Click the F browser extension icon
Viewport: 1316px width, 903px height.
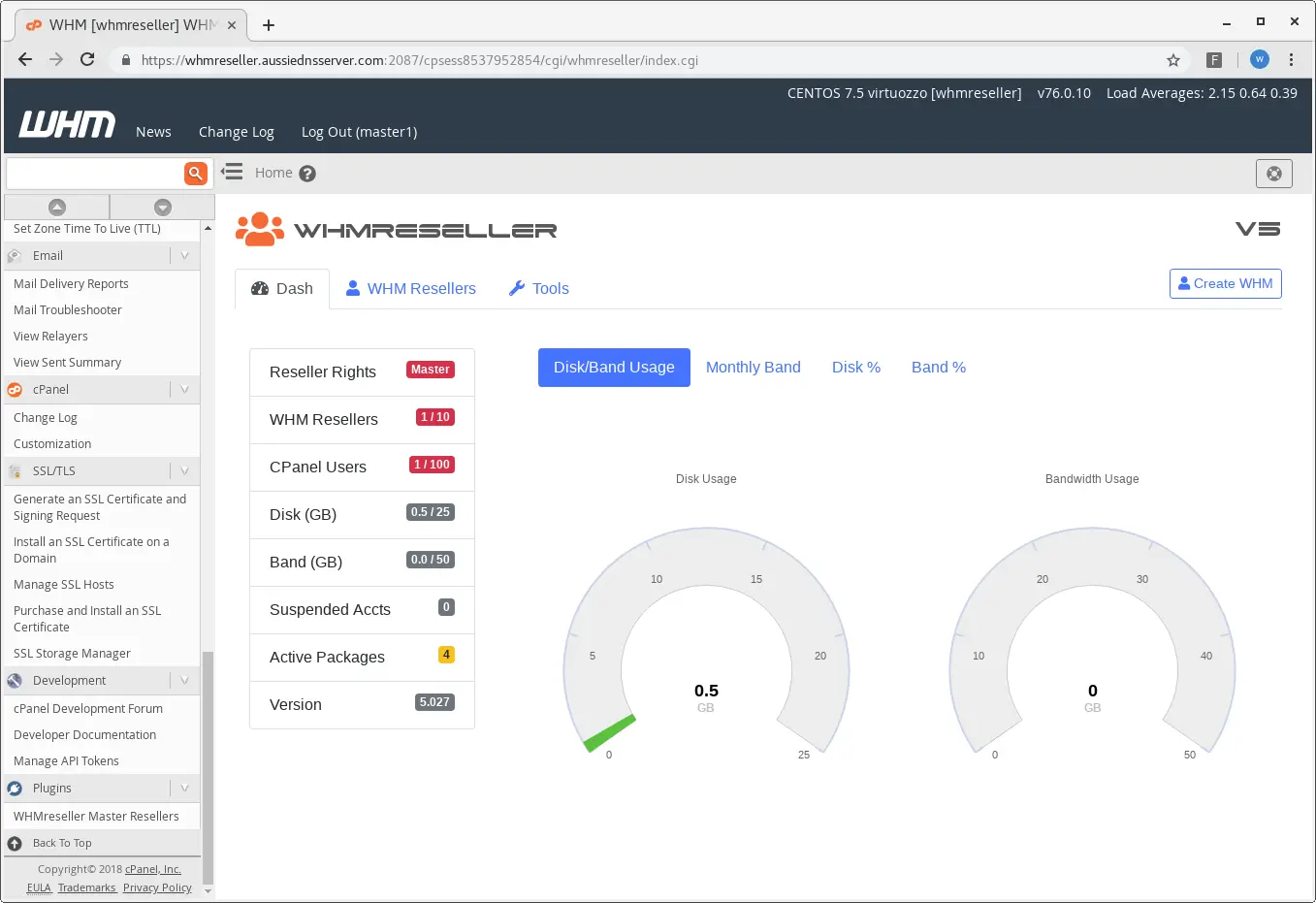click(1214, 60)
